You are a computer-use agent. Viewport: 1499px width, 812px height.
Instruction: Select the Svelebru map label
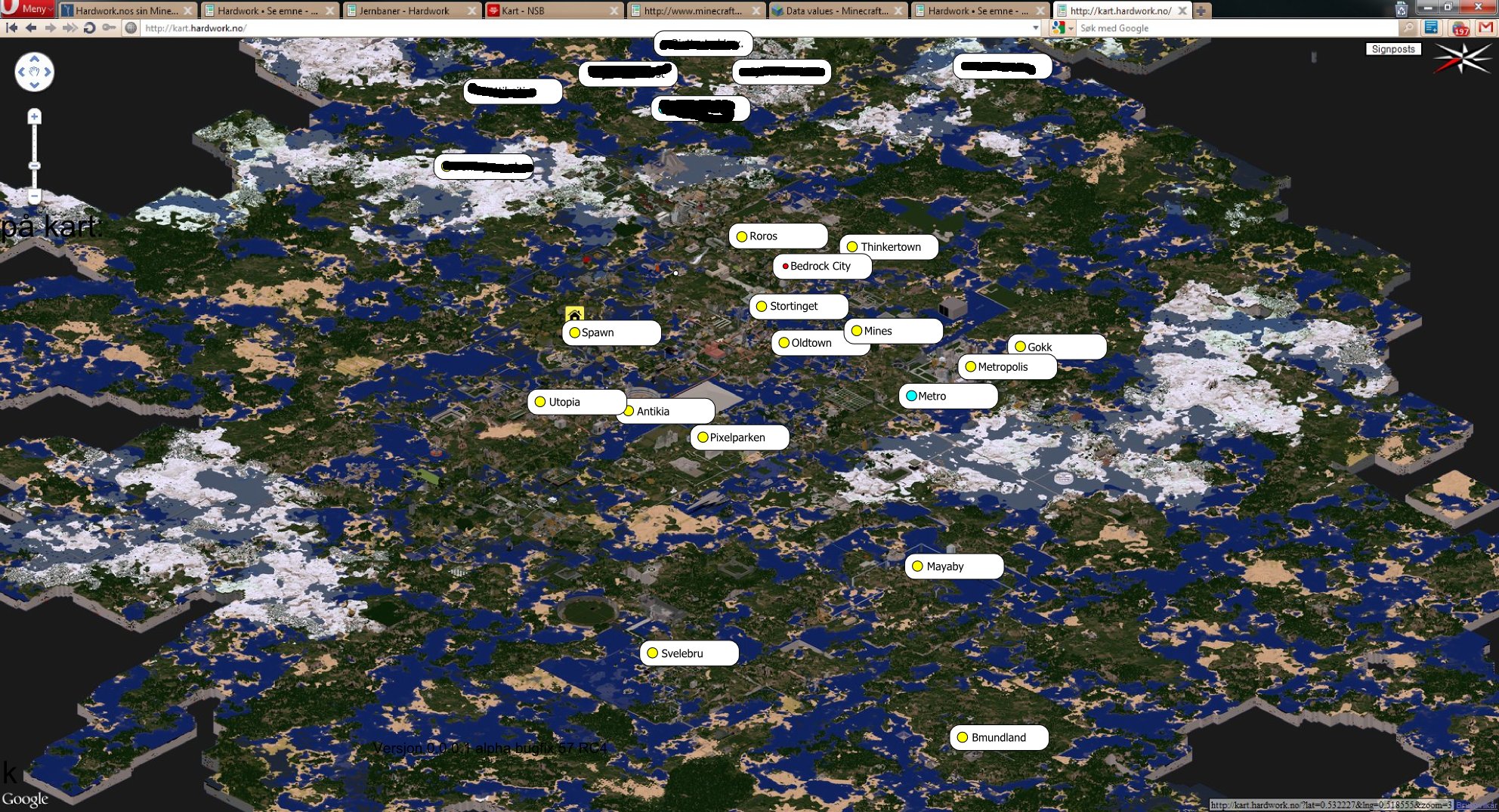pos(689,653)
